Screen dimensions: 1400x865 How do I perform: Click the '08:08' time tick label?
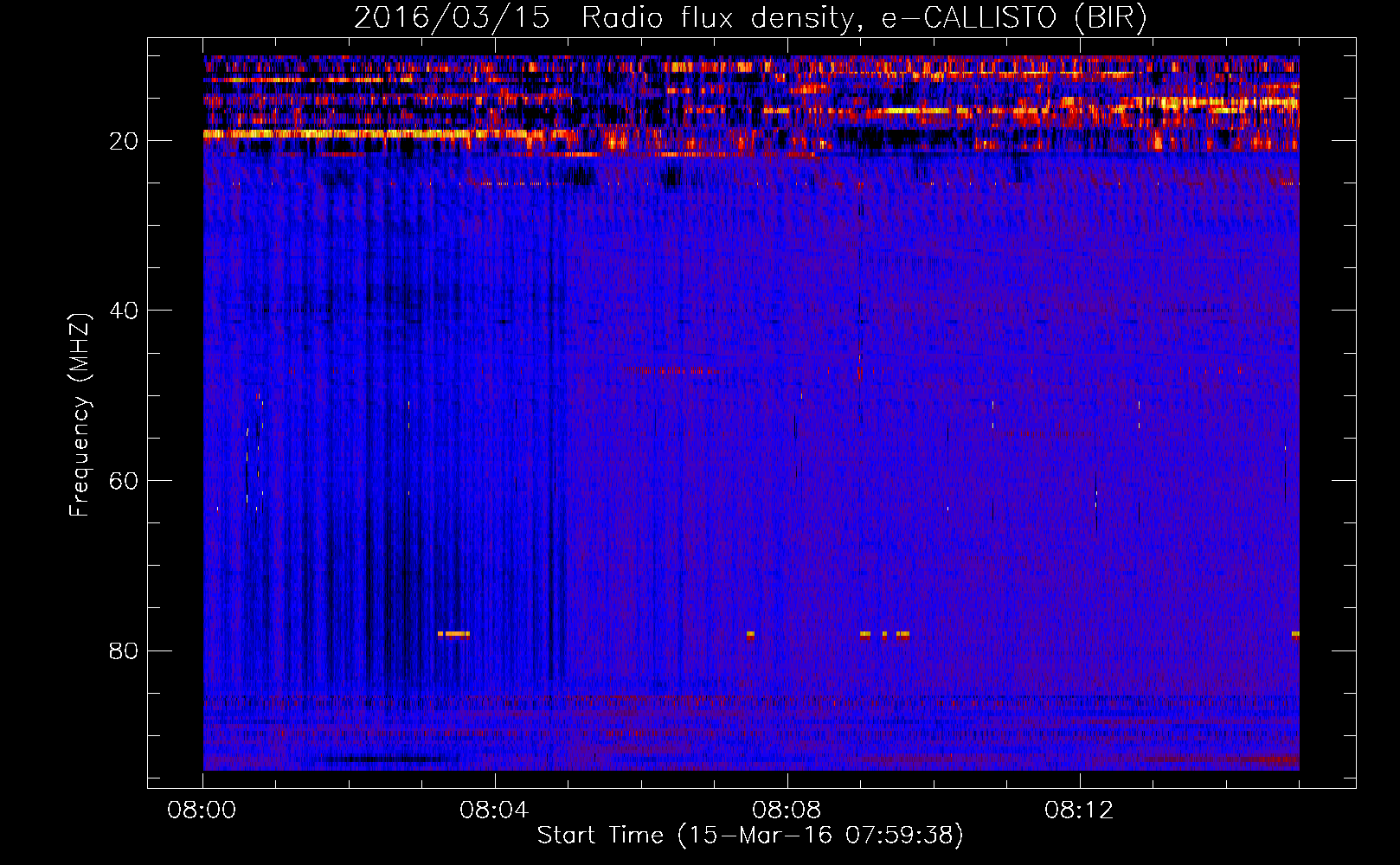click(787, 811)
